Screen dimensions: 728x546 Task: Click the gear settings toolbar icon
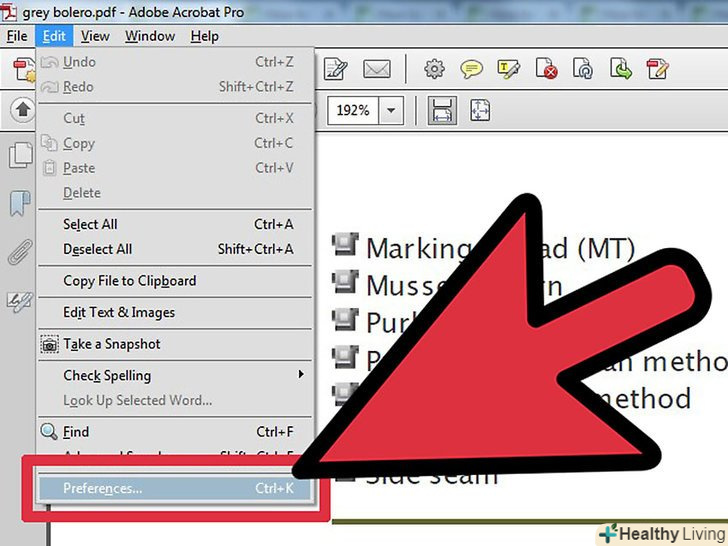coord(434,69)
